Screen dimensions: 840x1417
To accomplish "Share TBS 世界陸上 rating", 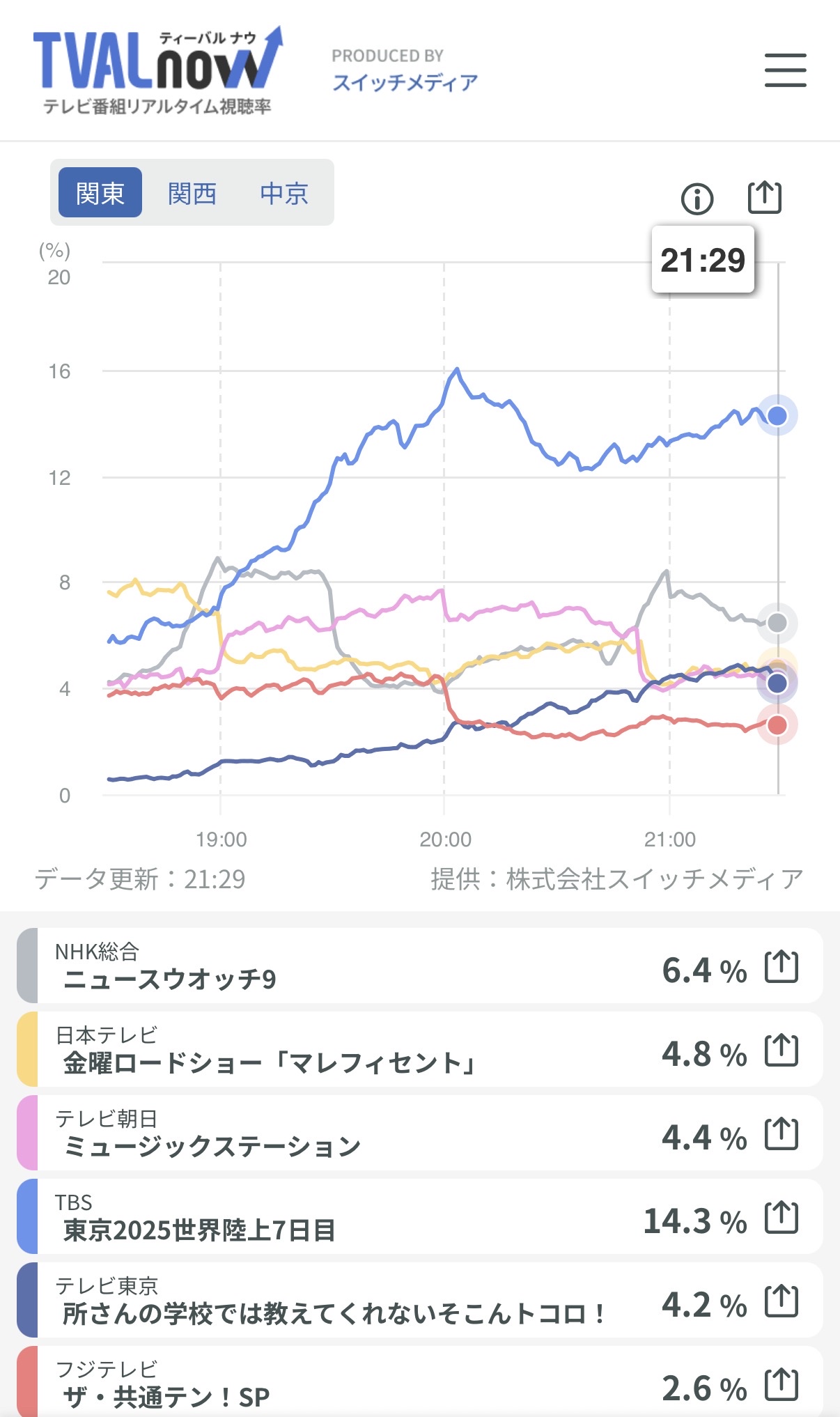I will click(x=781, y=1218).
